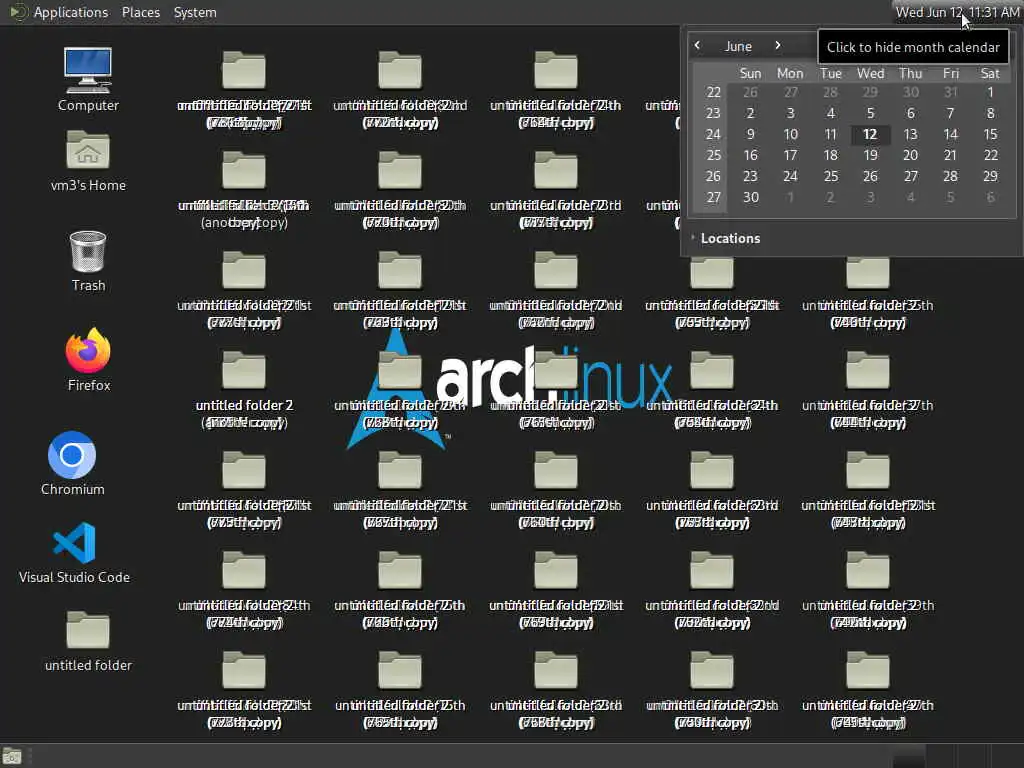Pick June 18 in the calendar
This screenshot has width=1024, height=768.
830,155
